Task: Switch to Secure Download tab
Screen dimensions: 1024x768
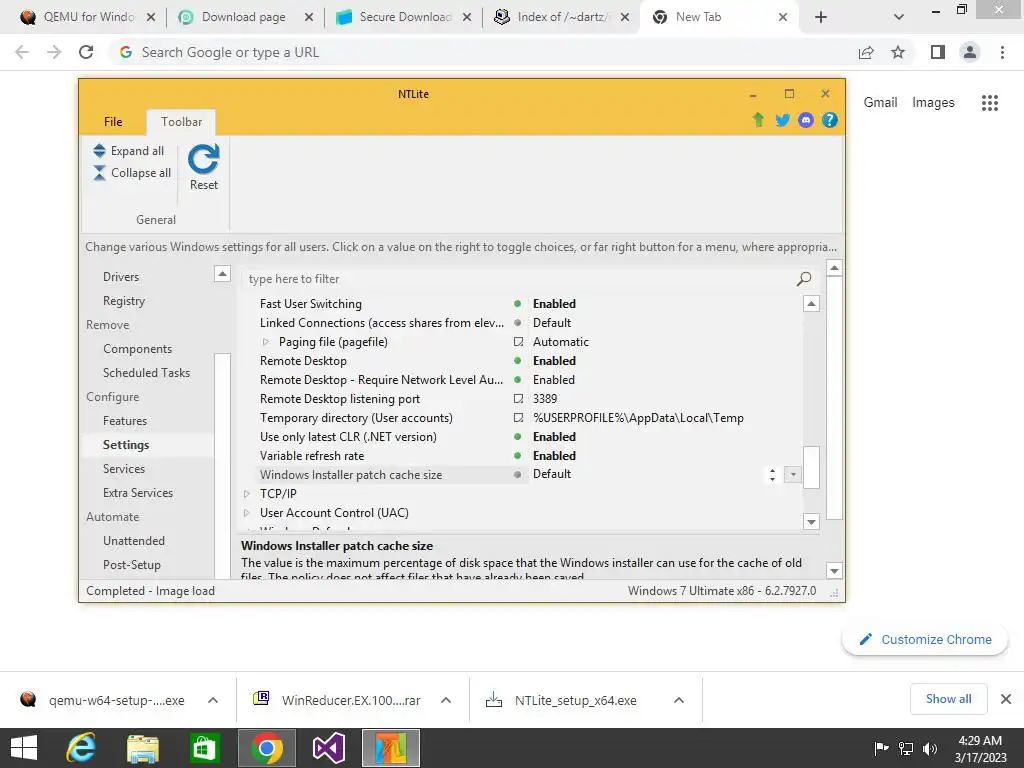Action: pyautogui.click(x=406, y=17)
